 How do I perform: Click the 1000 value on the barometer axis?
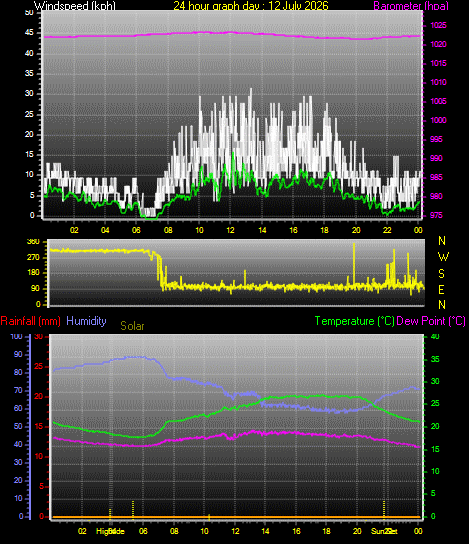(x=438, y=120)
